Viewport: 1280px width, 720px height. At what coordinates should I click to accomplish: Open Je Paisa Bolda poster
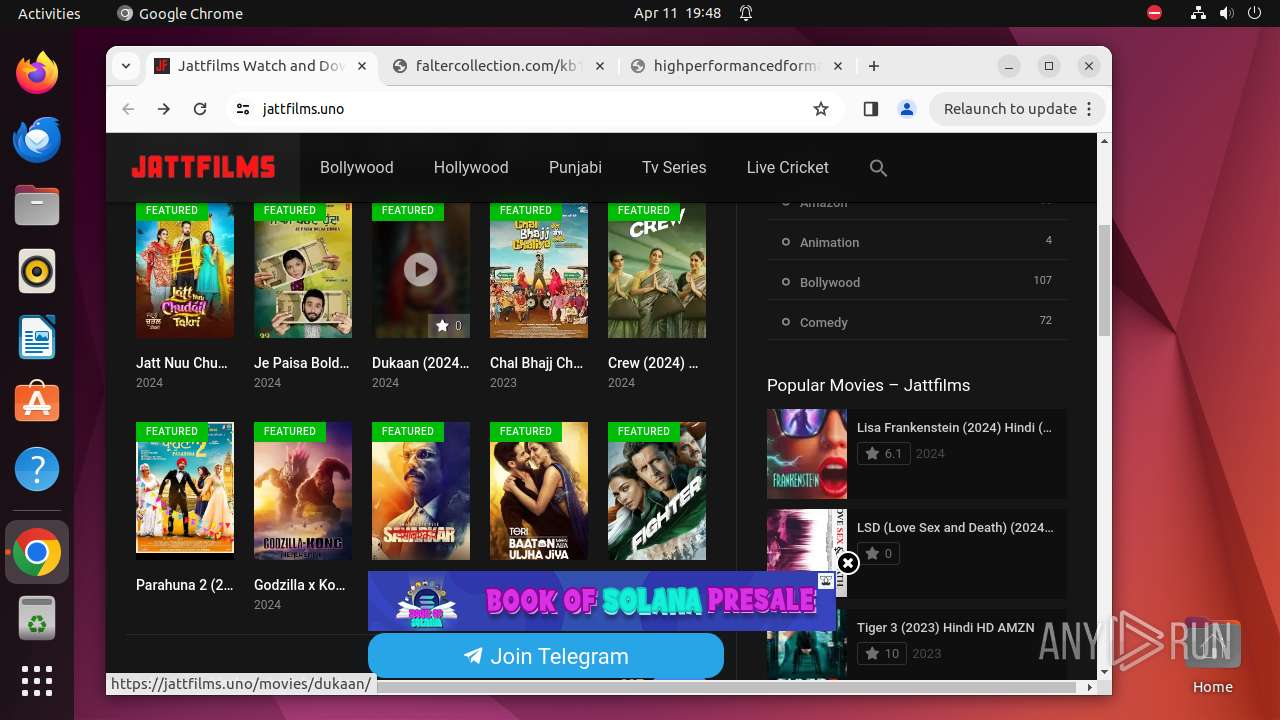point(303,270)
